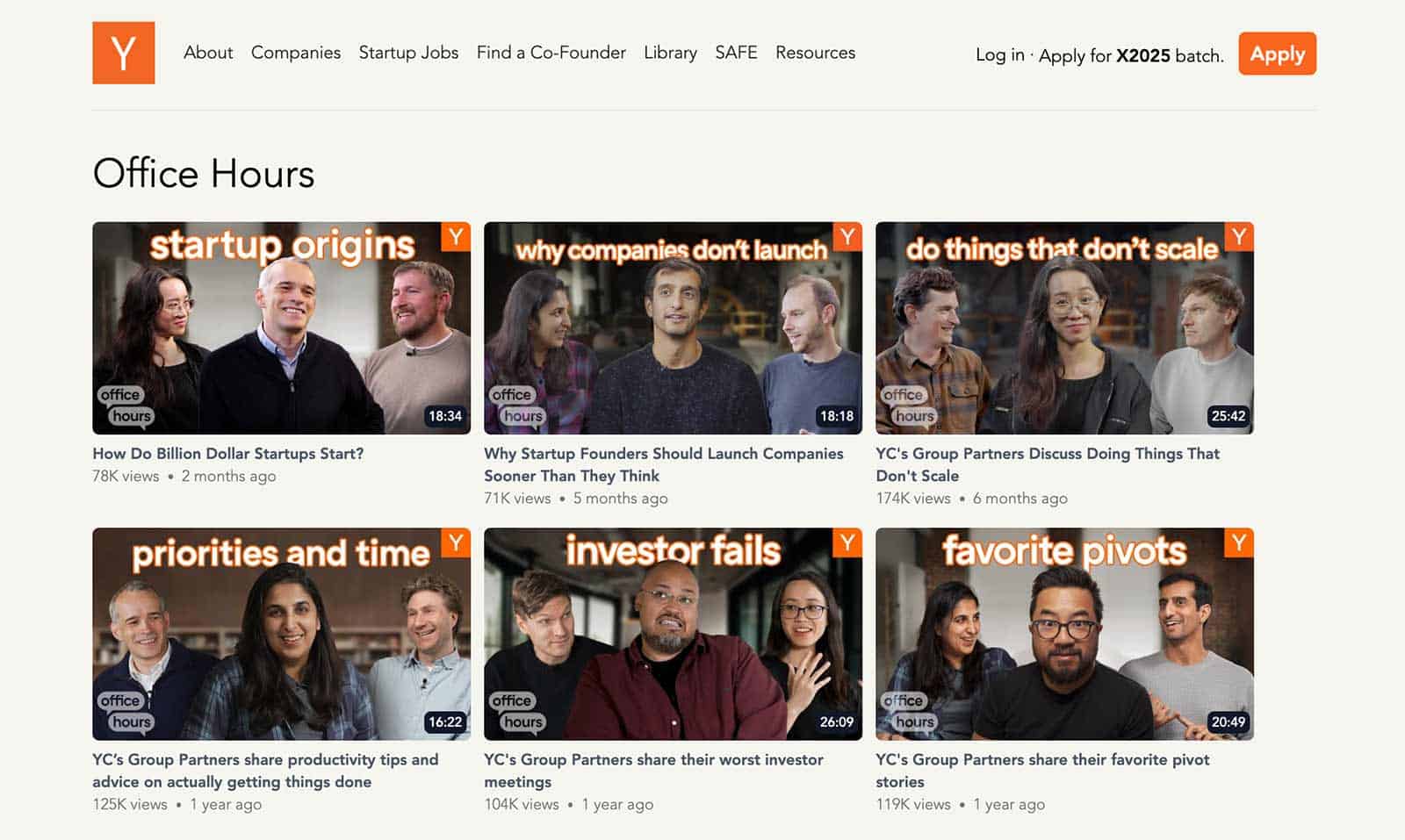Click the Log in link
1405x840 pixels.
(1000, 55)
